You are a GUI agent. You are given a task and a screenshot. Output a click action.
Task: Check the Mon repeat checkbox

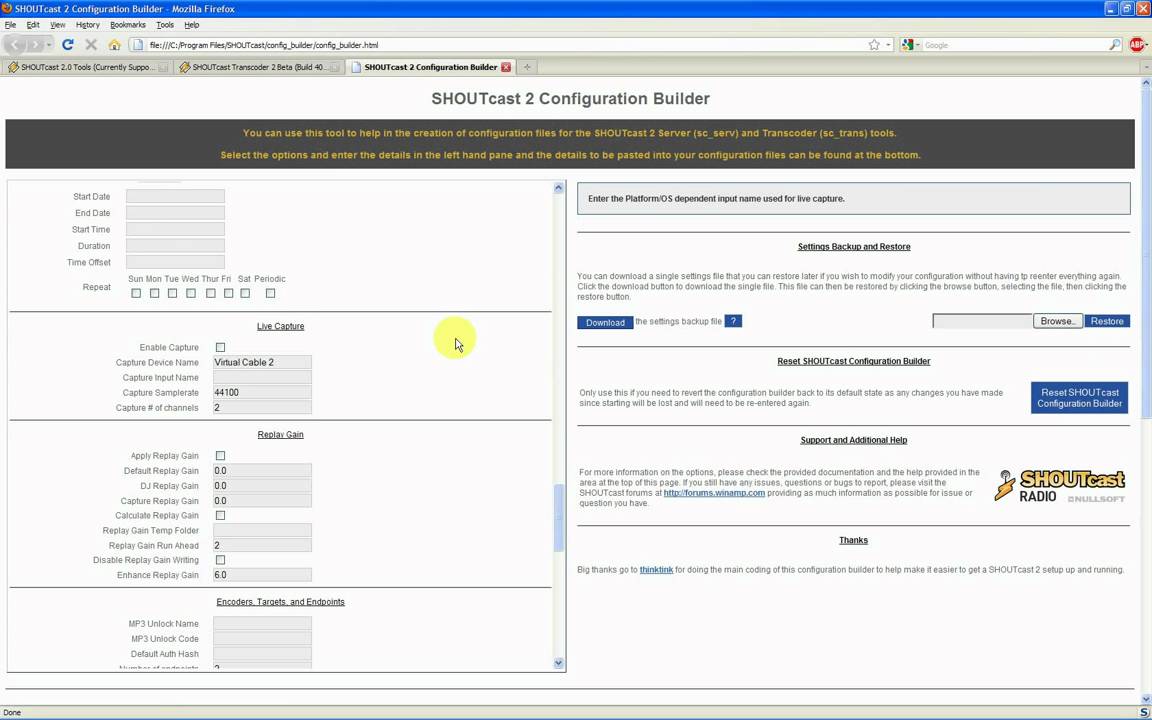[x=154, y=293]
